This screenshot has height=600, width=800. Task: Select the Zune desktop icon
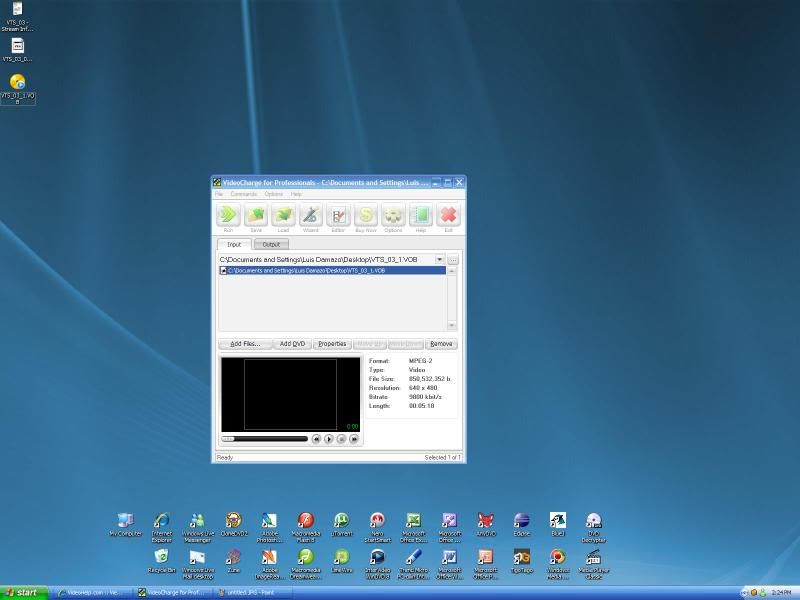pos(234,561)
